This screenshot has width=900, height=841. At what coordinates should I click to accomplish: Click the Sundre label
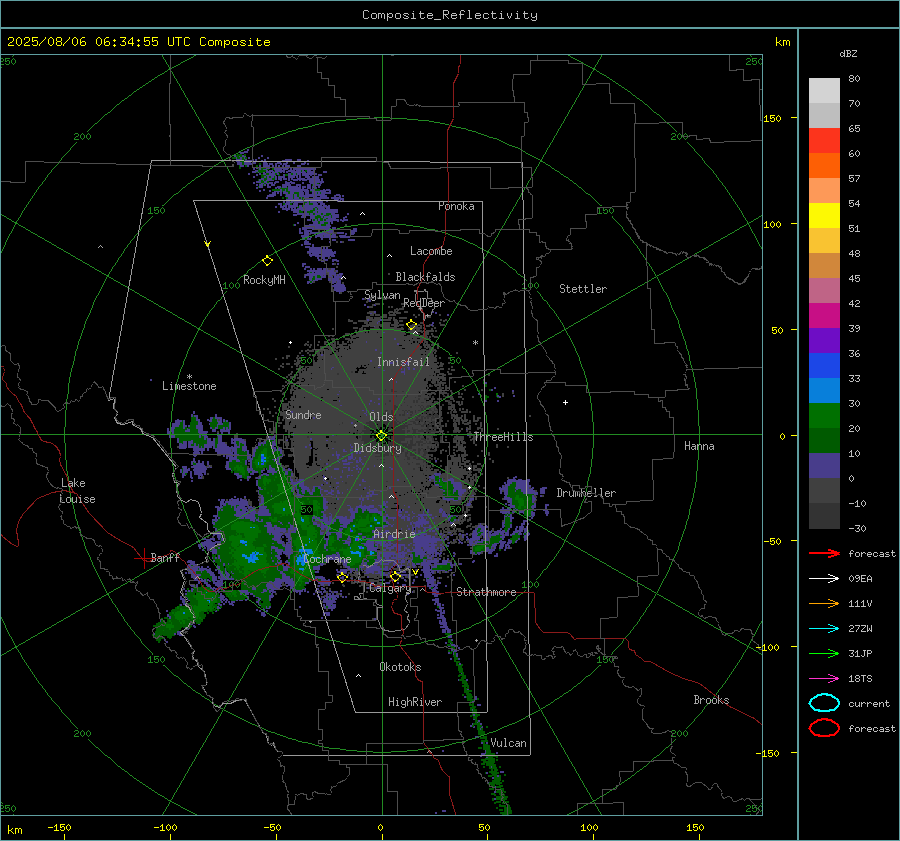coord(303,414)
